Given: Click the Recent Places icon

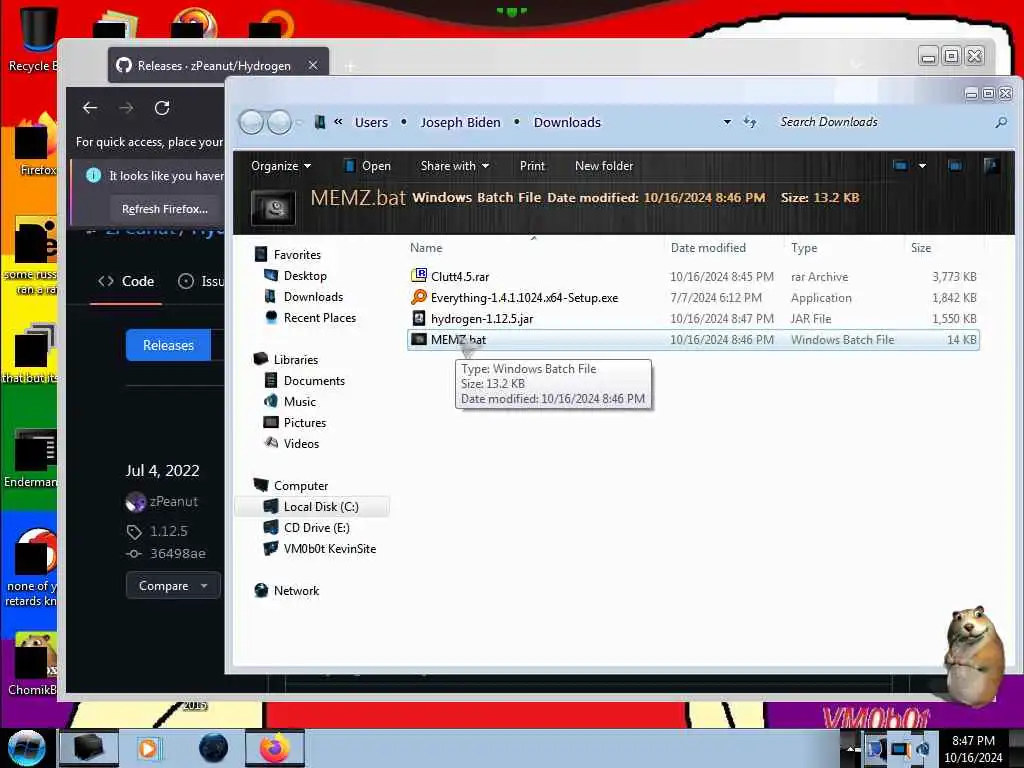Looking at the screenshot, I should click(270, 317).
